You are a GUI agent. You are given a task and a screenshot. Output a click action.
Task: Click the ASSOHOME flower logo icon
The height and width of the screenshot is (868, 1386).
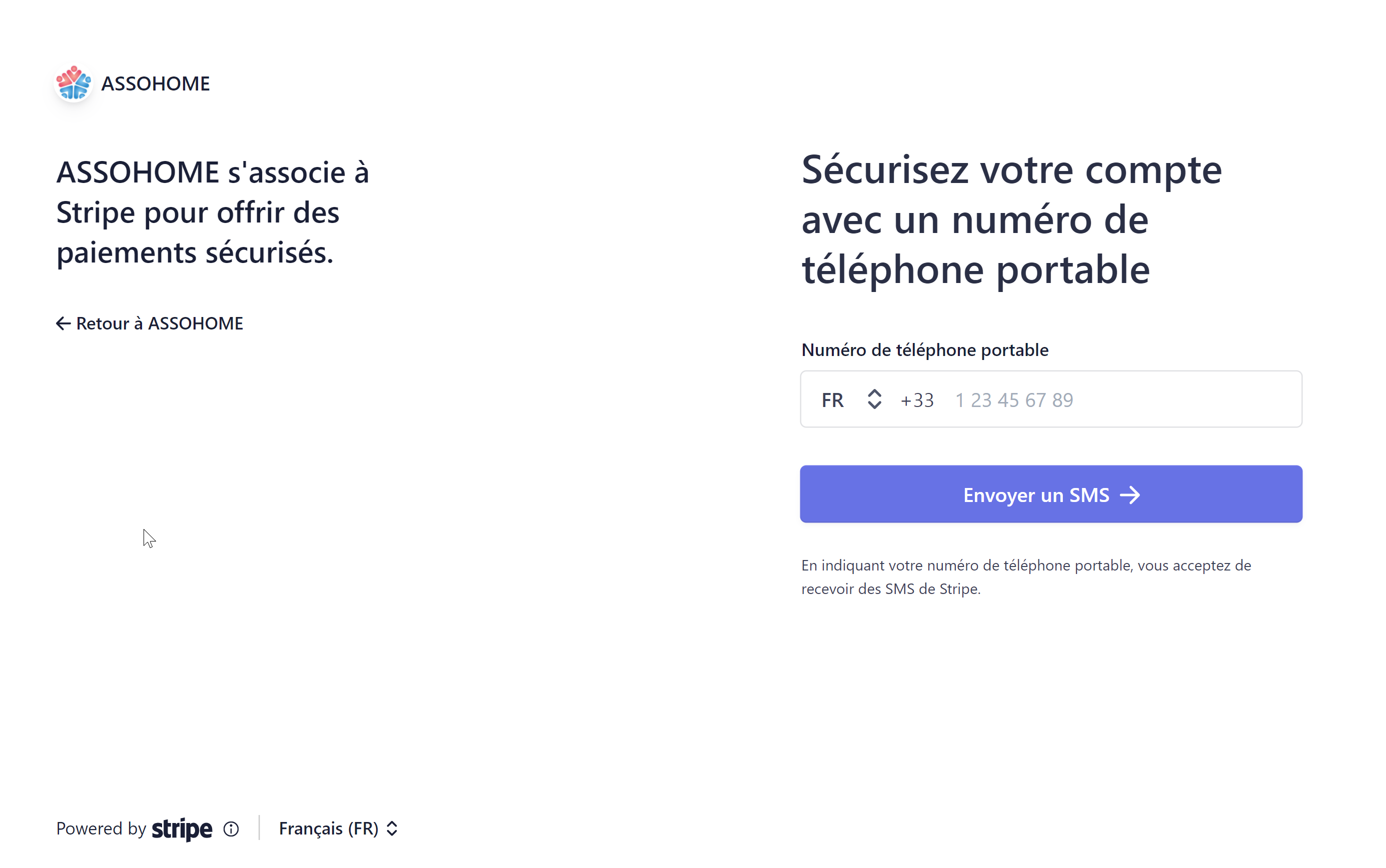(x=73, y=83)
